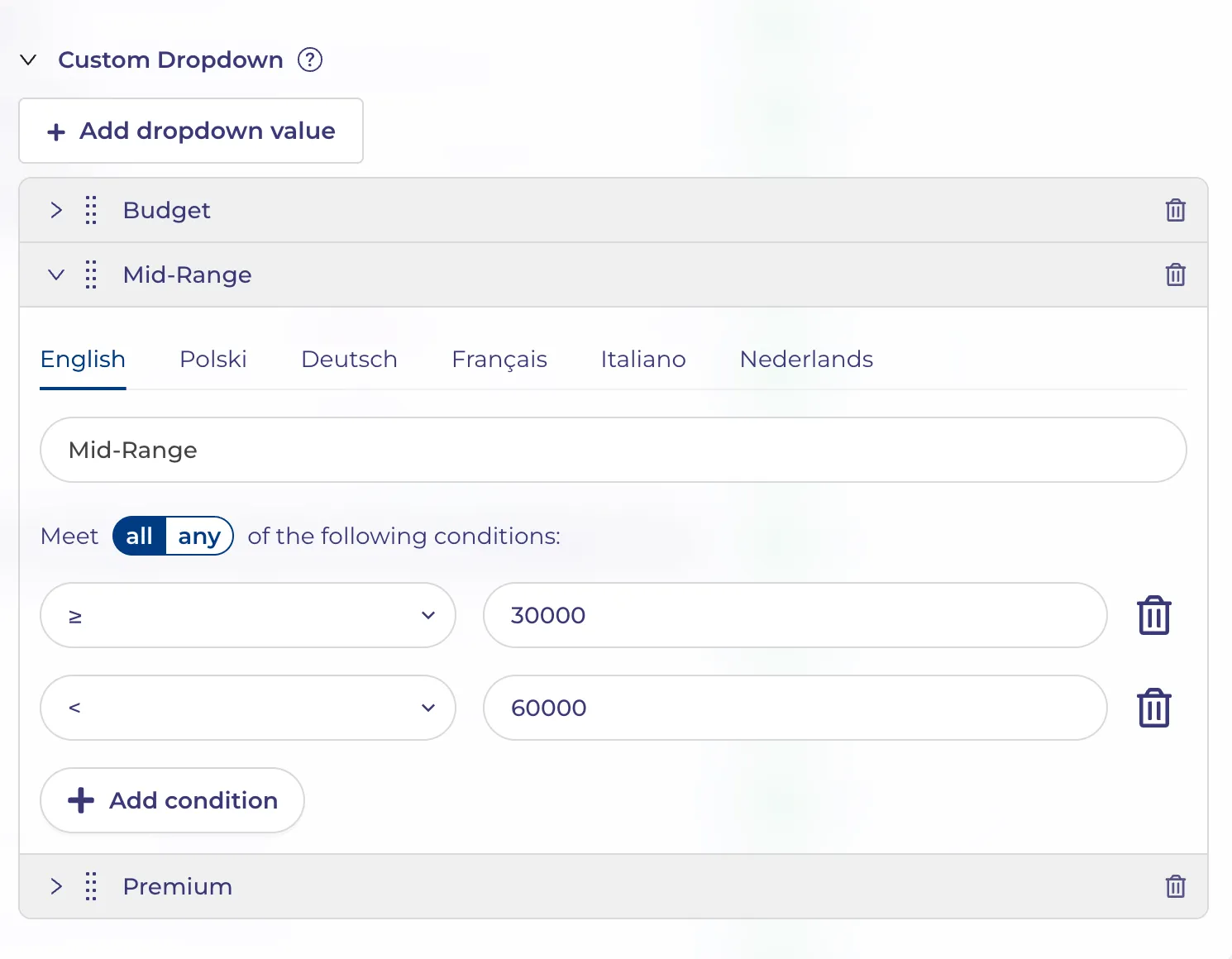Open the ≥ operator dropdown
The height and width of the screenshot is (959, 1232).
[248, 615]
